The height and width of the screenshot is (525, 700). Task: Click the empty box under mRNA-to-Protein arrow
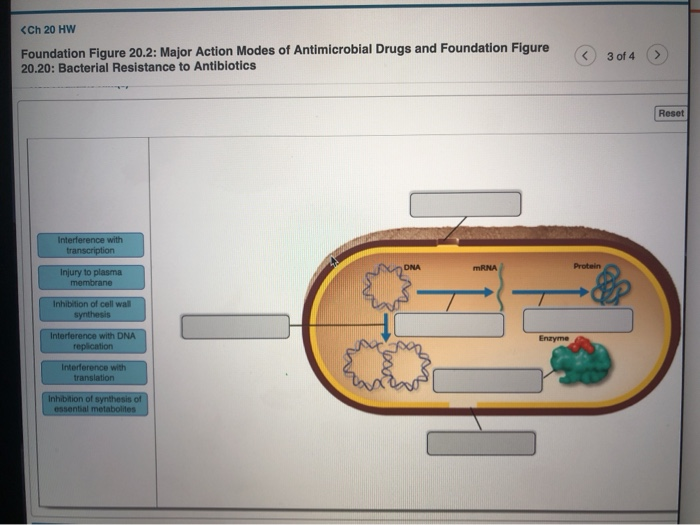pos(578,320)
